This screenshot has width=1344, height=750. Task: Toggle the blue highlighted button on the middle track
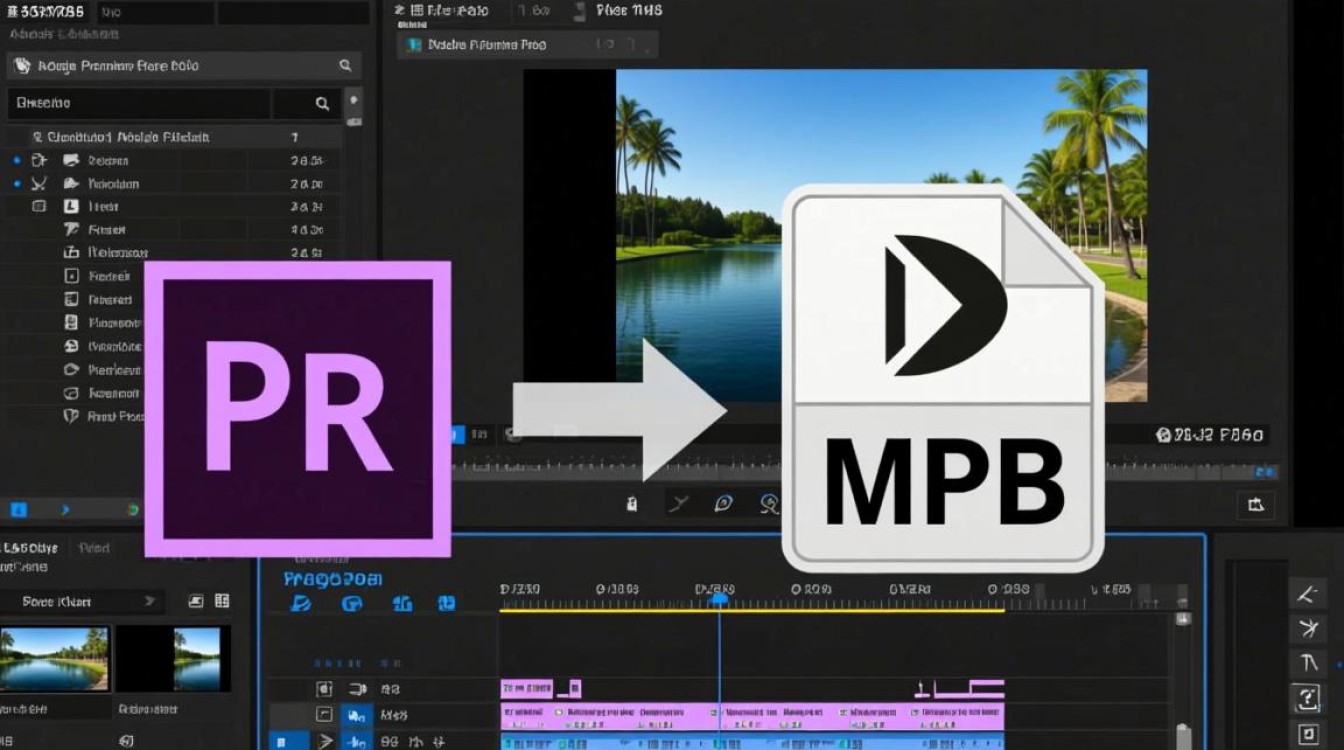pos(356,715)
